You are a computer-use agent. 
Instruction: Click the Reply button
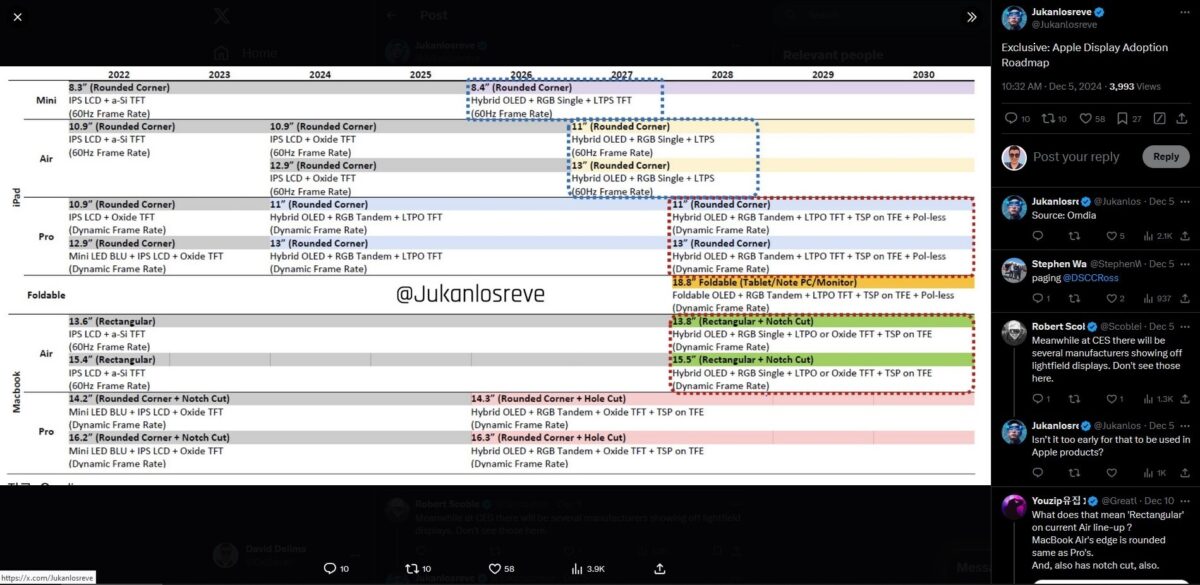pos(1166,156)
